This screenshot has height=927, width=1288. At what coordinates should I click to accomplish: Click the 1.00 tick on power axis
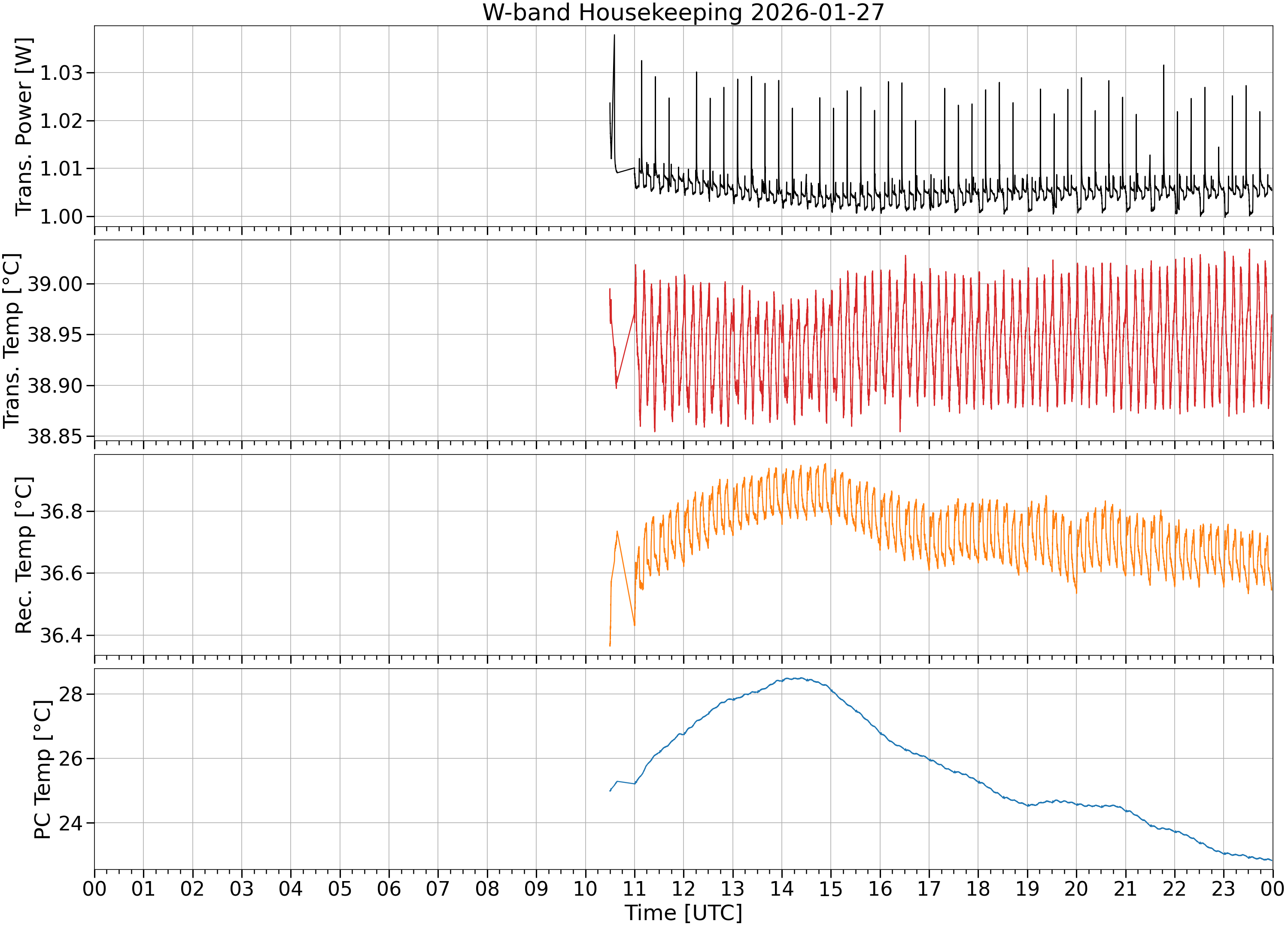pyautogui.click(x=61, y=216)
